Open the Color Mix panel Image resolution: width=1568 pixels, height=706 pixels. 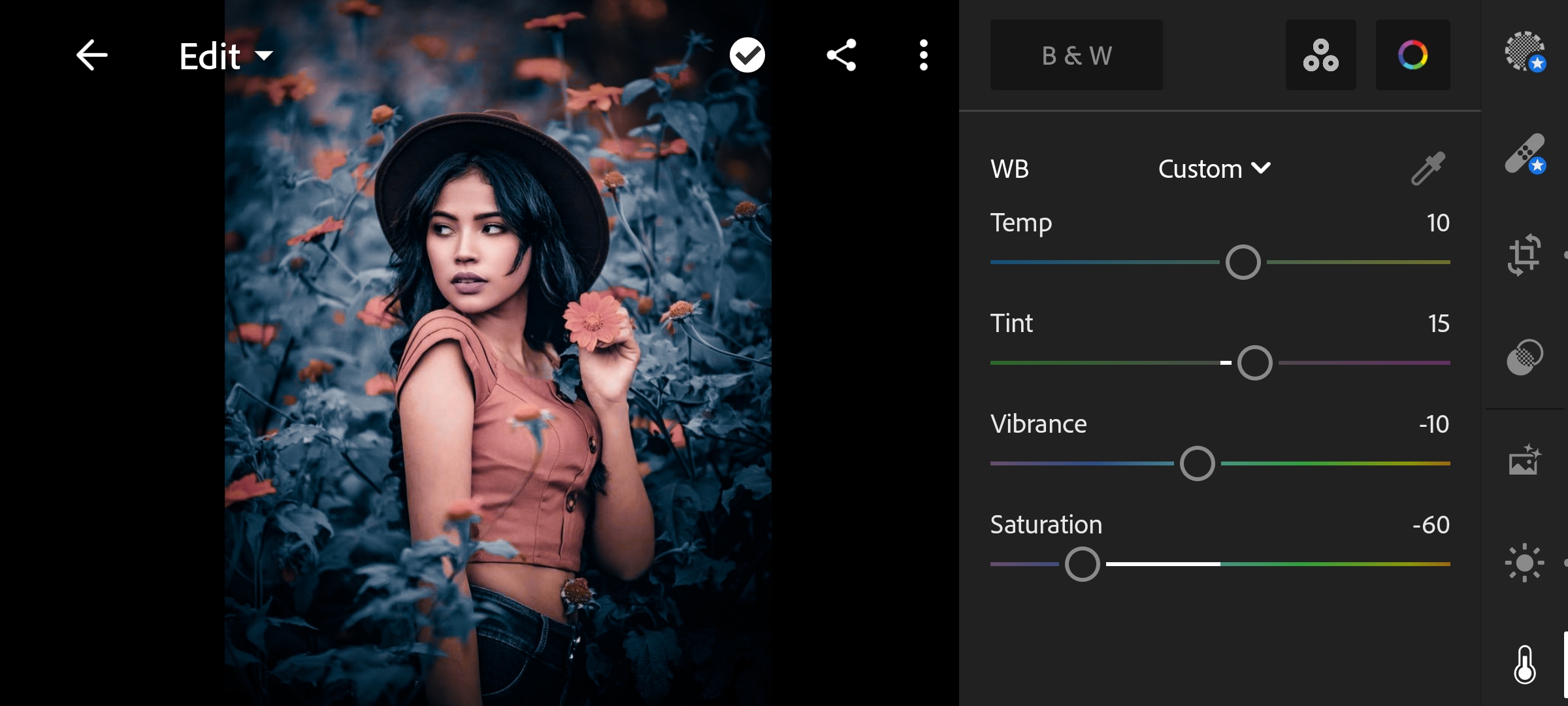[x=1320, y=55]
